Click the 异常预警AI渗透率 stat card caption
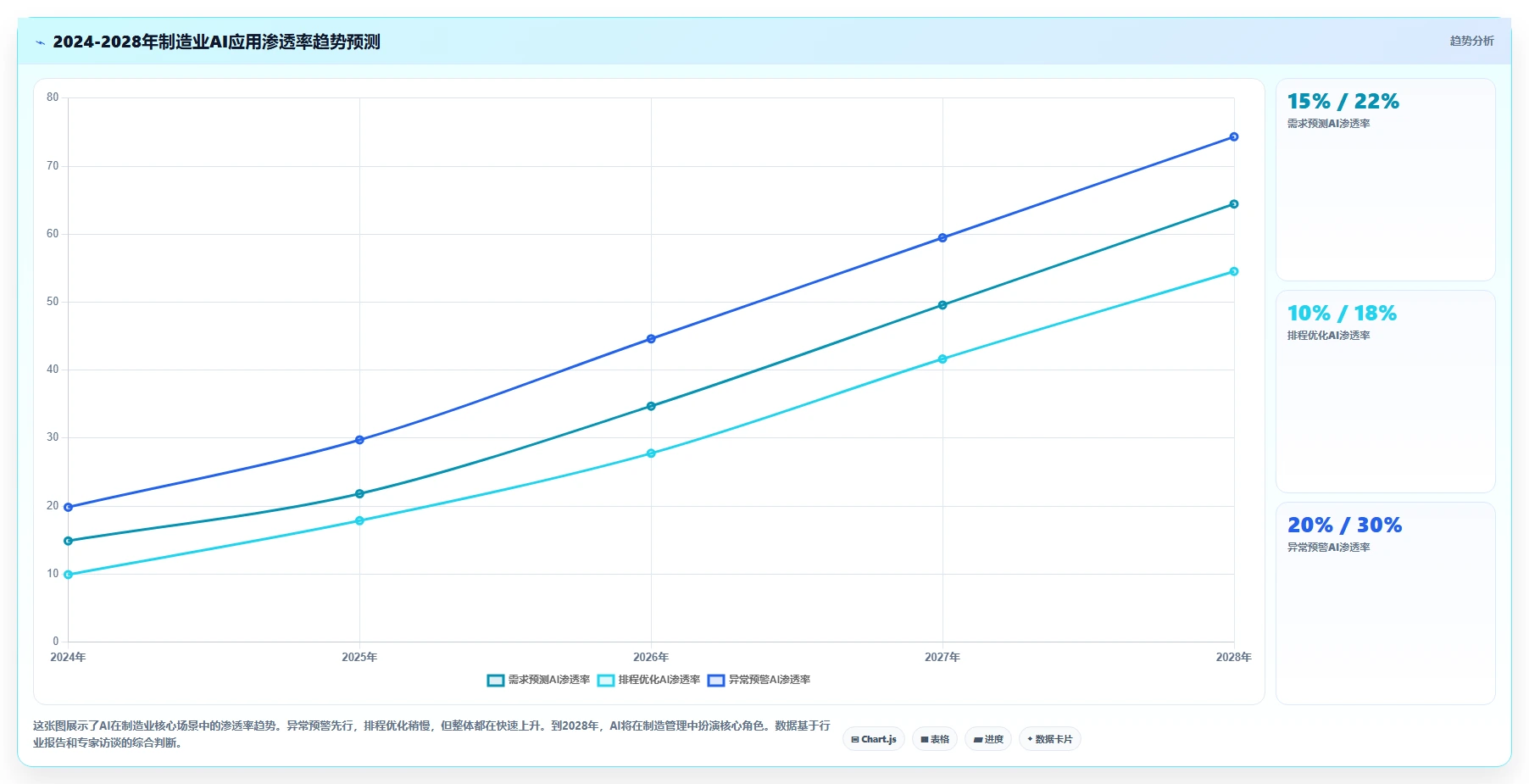The width and height of the screenshot is (1529, 784). [1328, 548]
